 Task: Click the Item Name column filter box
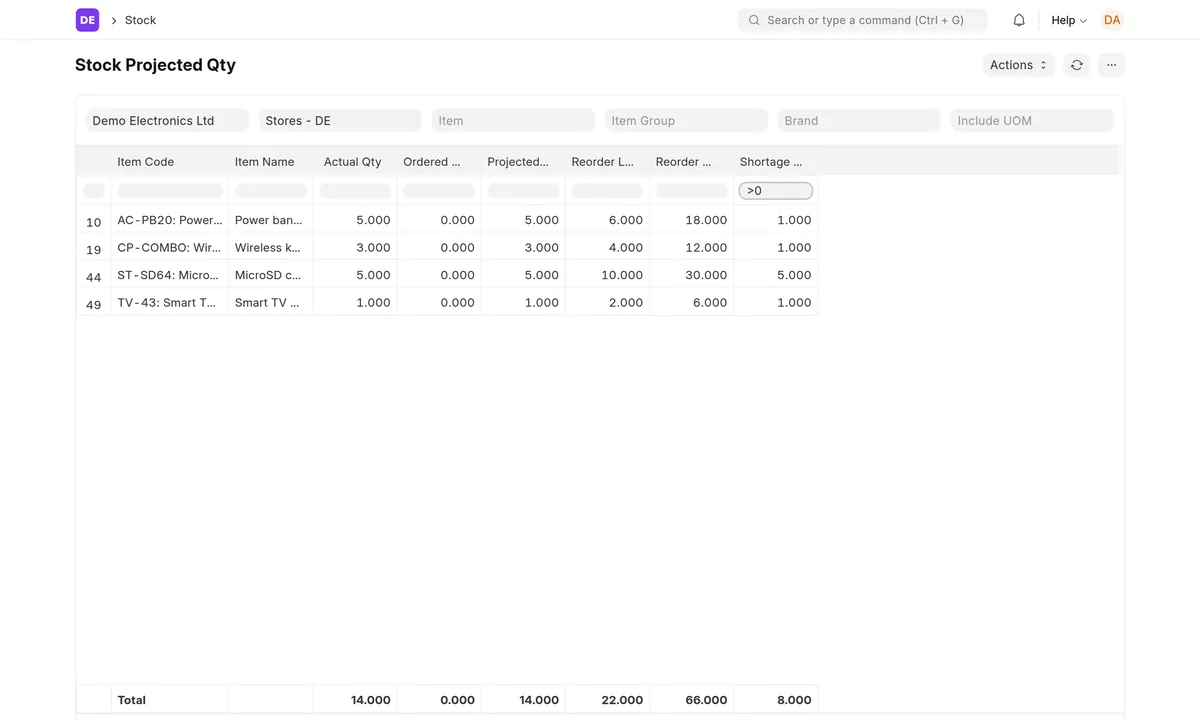point(271,190)
